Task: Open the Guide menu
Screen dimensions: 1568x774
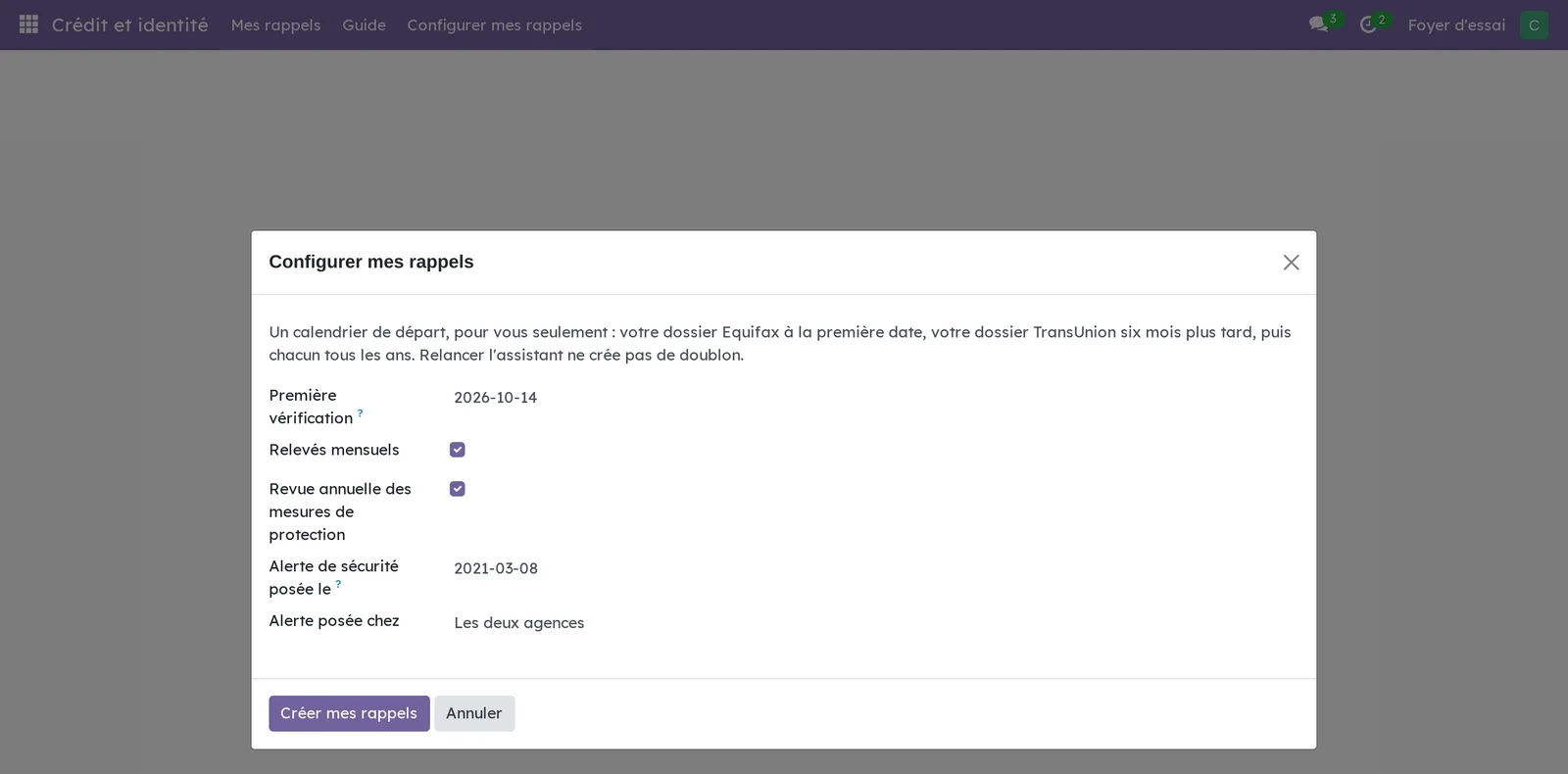Action: click(x=364, y=24)
